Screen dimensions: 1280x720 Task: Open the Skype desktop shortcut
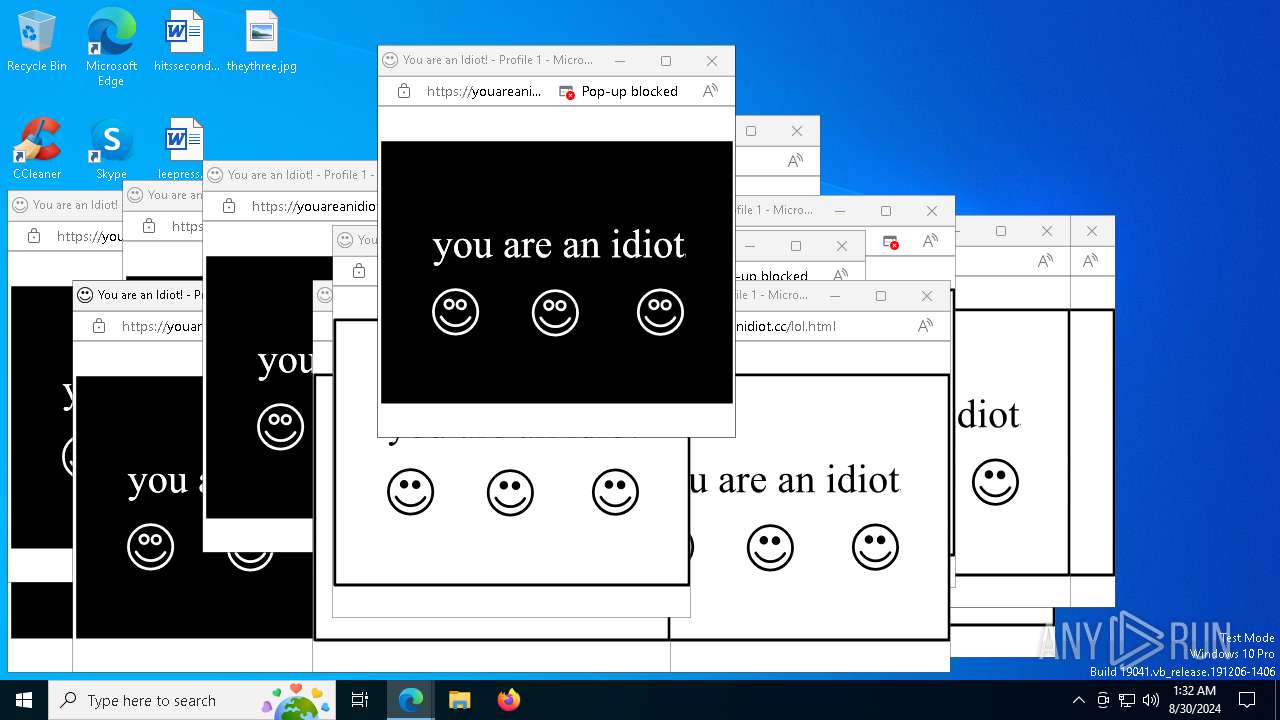pos(111,148)
